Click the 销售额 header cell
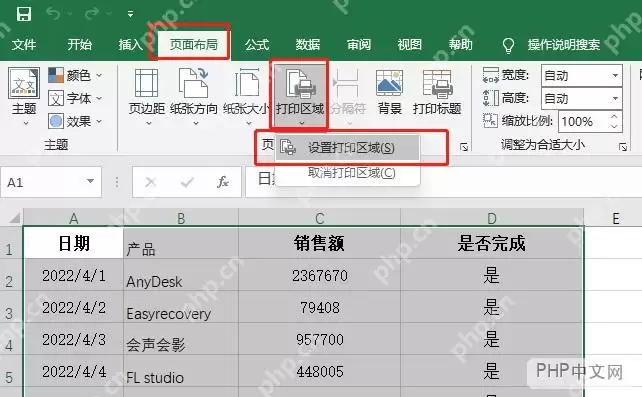This screenshot has height=397, width=642. (319, 243)
